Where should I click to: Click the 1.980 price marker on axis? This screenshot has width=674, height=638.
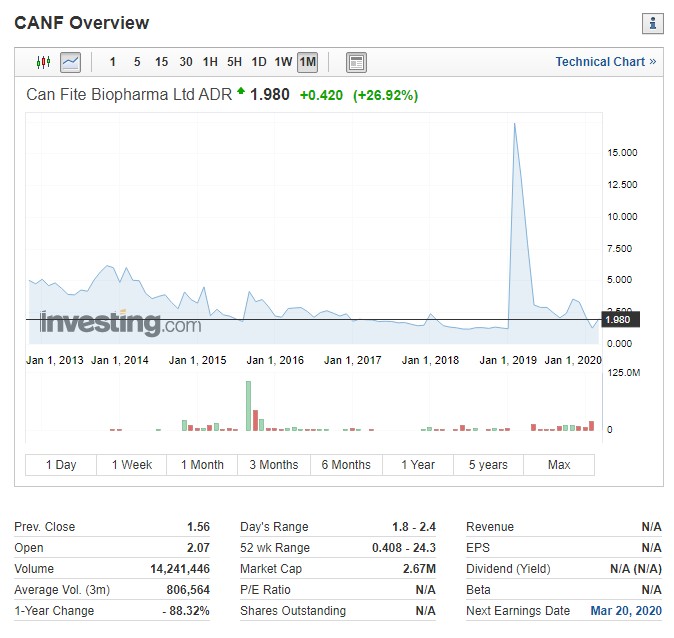click(620, 319)
